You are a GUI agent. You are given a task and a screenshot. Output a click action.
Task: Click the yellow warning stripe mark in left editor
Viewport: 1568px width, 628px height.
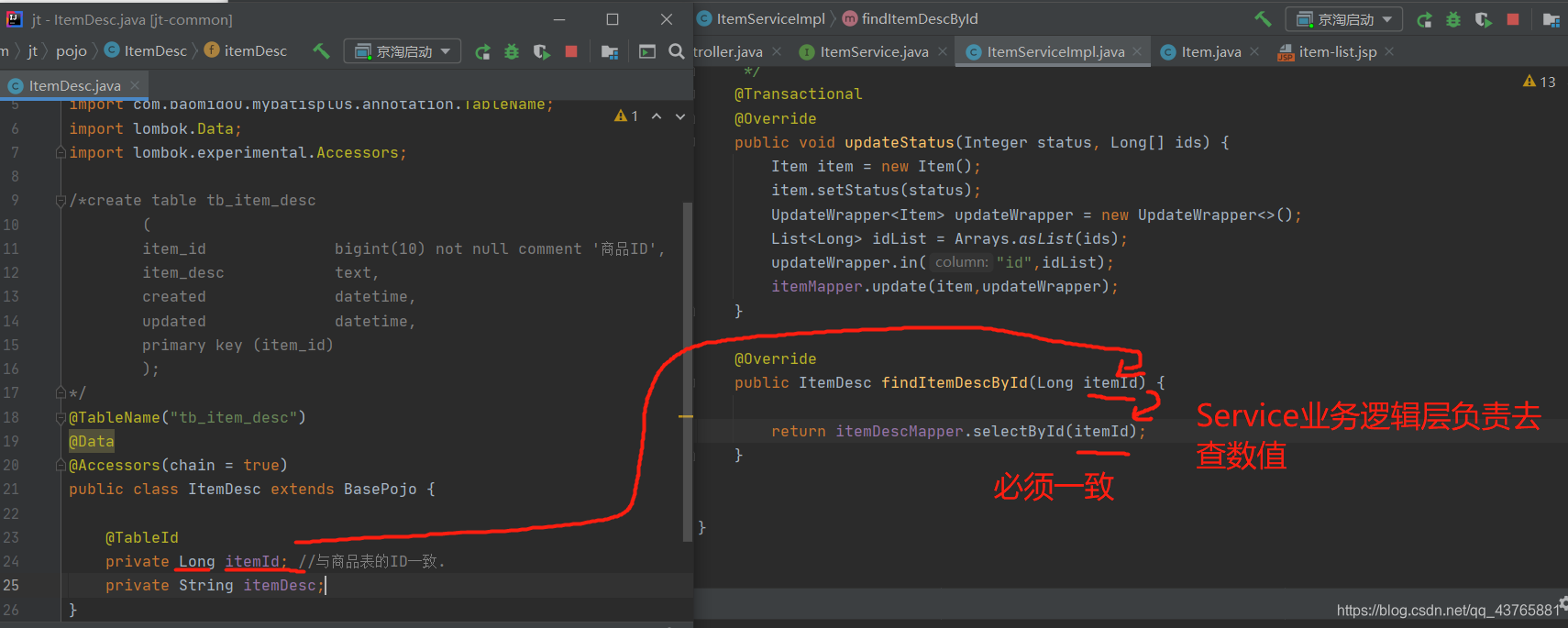point(686,416)
